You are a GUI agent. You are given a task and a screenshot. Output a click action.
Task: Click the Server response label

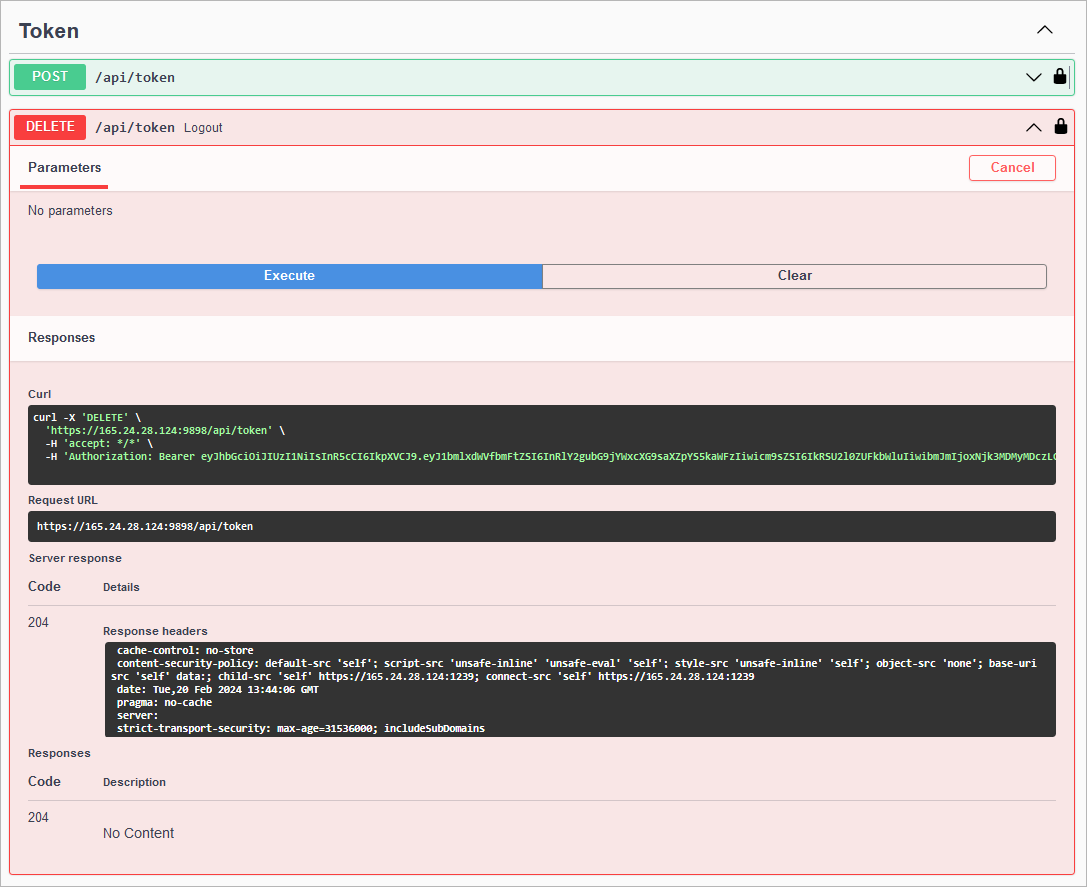[x=75, y=558]
